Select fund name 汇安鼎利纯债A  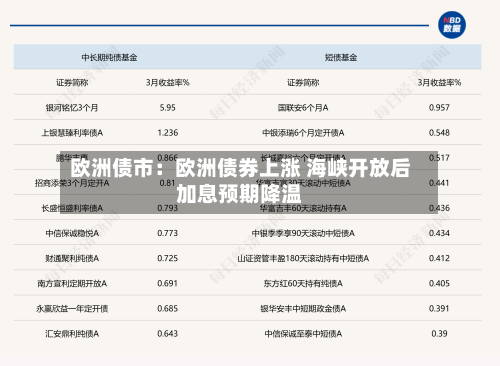pyautogui.click(x=72, y=334)
